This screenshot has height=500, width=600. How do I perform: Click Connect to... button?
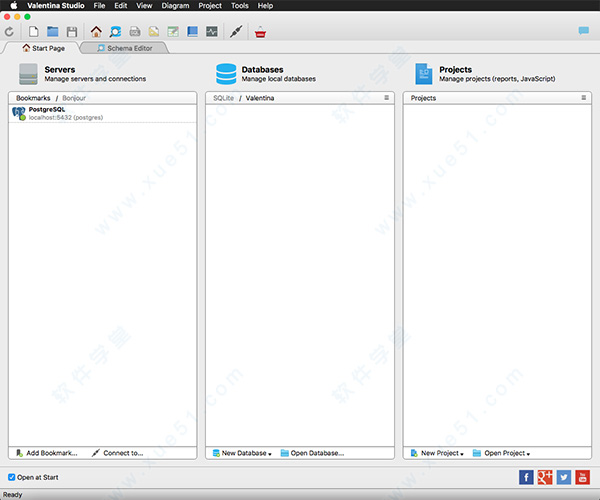117,453
